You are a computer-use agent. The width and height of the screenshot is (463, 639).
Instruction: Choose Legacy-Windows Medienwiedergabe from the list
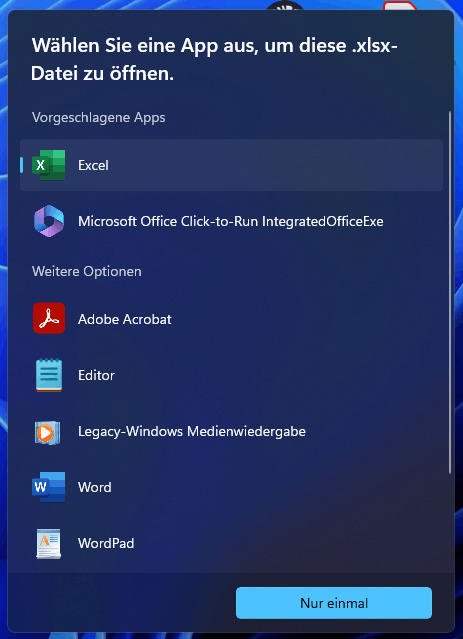point(231,432)
